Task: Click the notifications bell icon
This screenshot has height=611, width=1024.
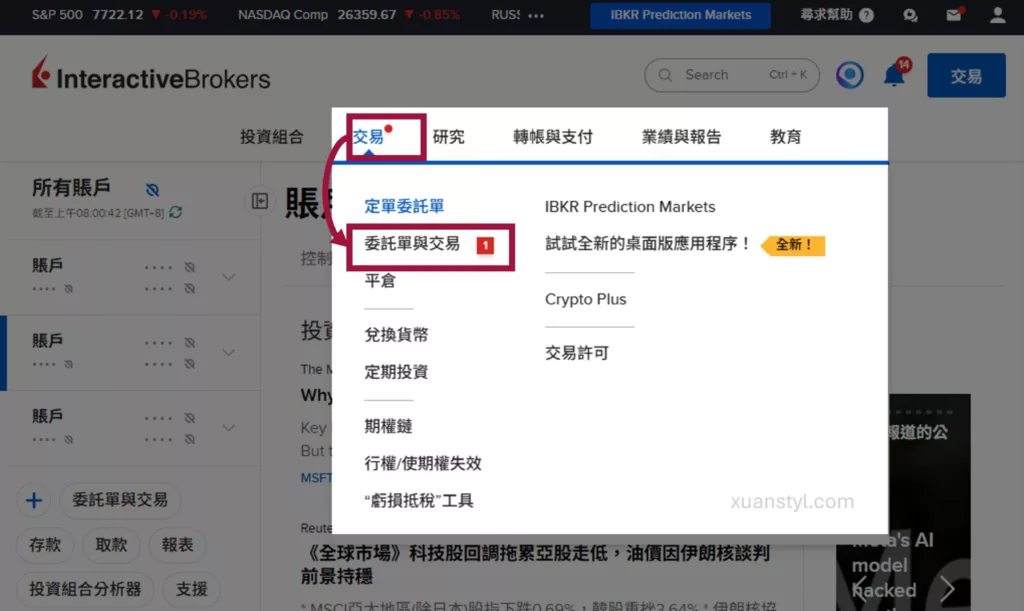Action: click(894, 76)
